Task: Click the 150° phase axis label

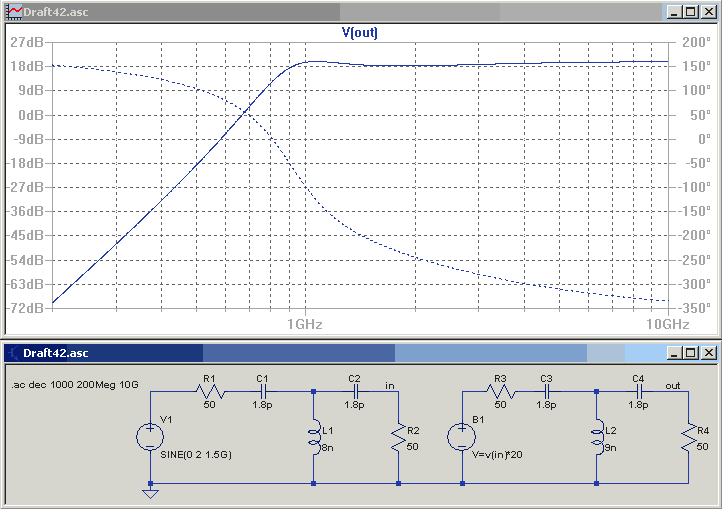Action: pyautogui.click(x=697, y=66)
